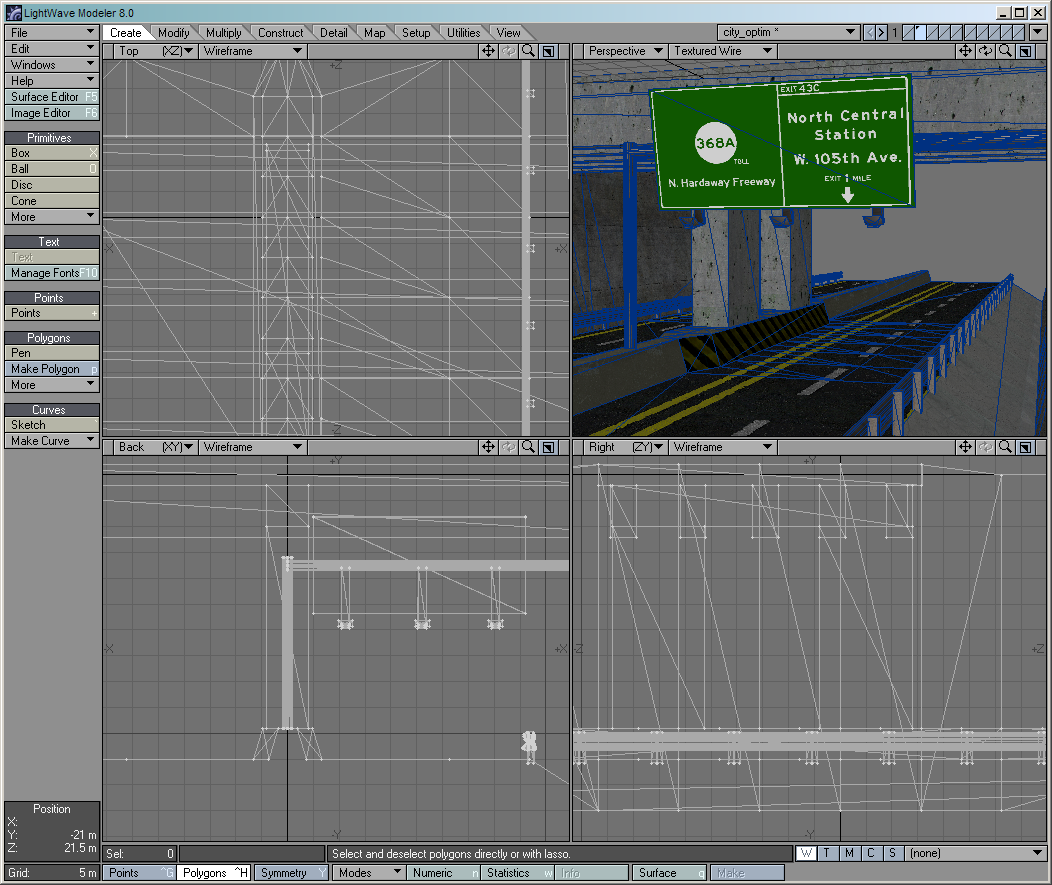Go to the next layer bank arrow
Screen dimensions: 1052x885
(x=882, y=32)
